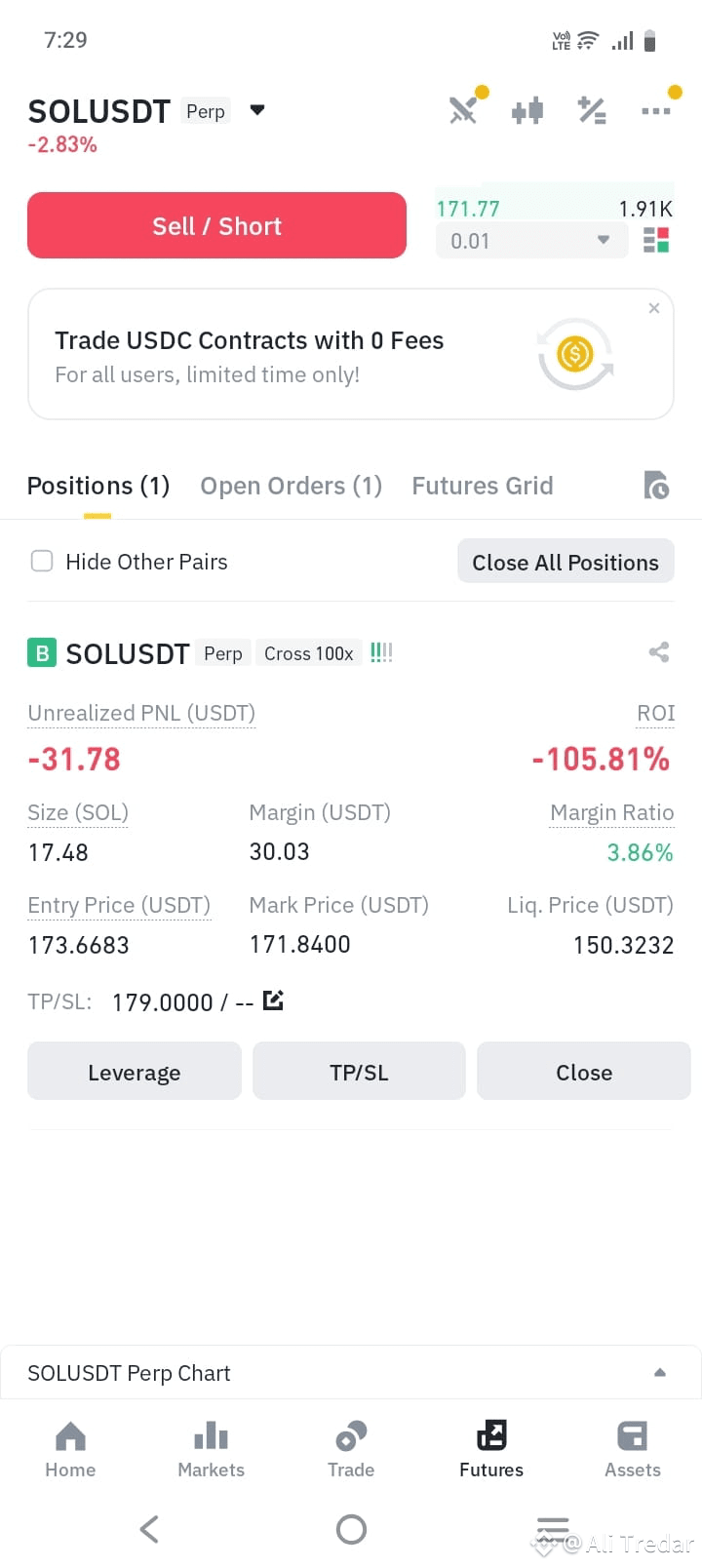Open the 0.01 price precision dropdown
Viewport: 702px width, 1568px height.
point(531,240)
